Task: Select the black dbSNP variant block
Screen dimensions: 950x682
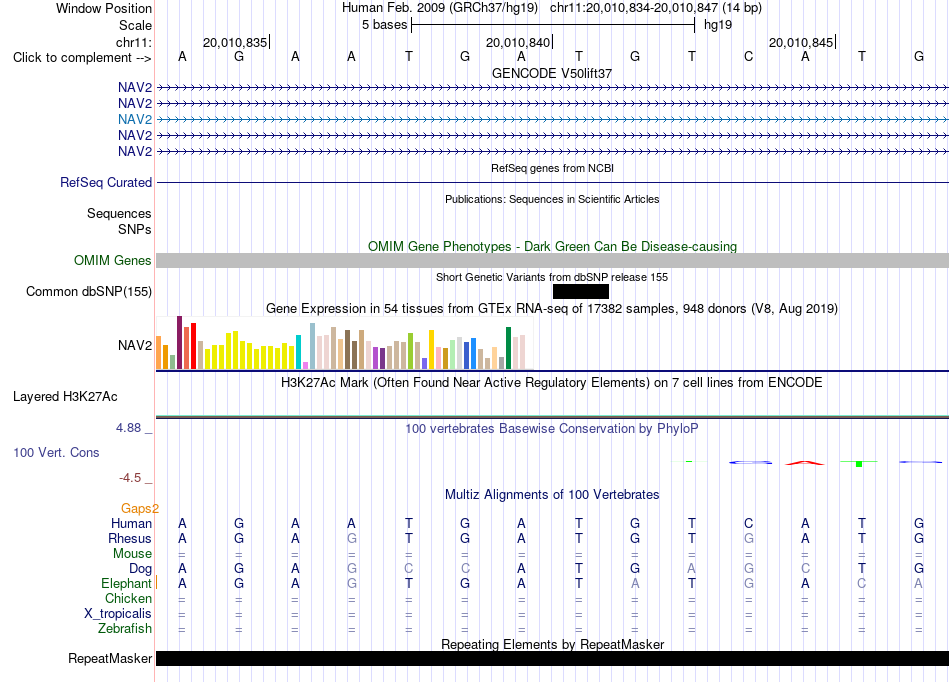Action: 580,291
